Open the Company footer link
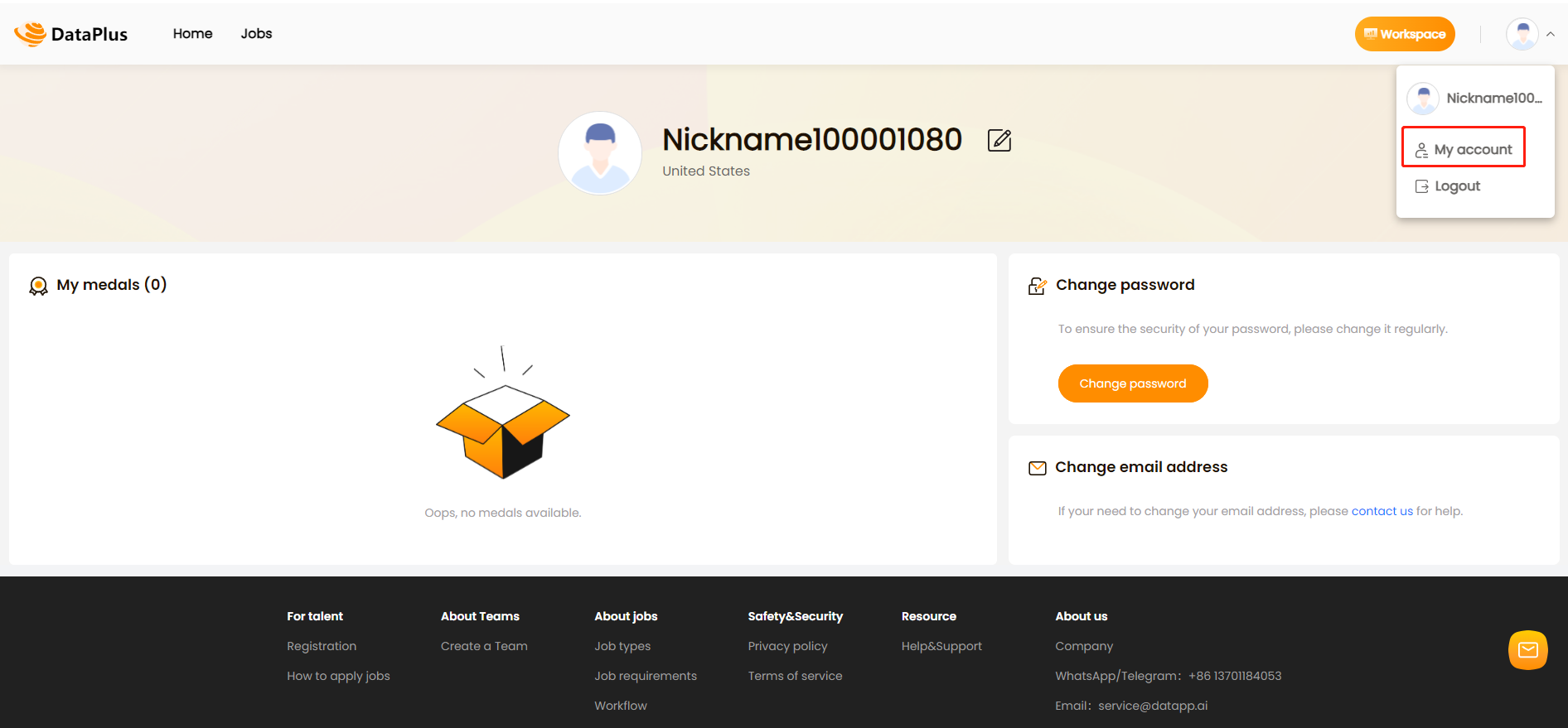Viewport: 1568px width, 728px height. pos(1084,646)
